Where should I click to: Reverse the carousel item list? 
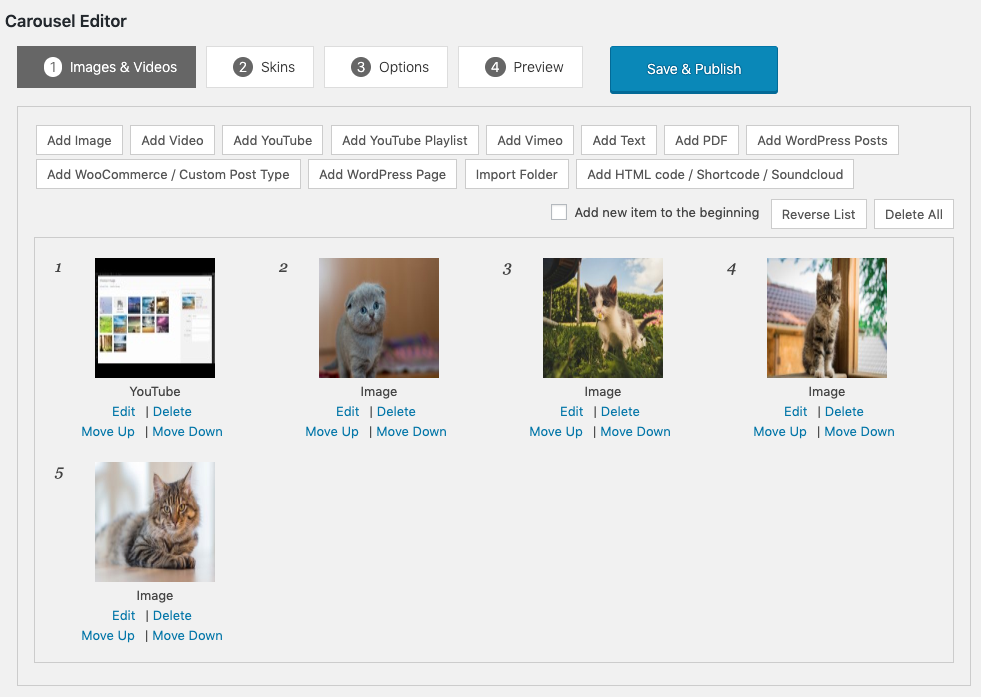click(x=818, y=214)
